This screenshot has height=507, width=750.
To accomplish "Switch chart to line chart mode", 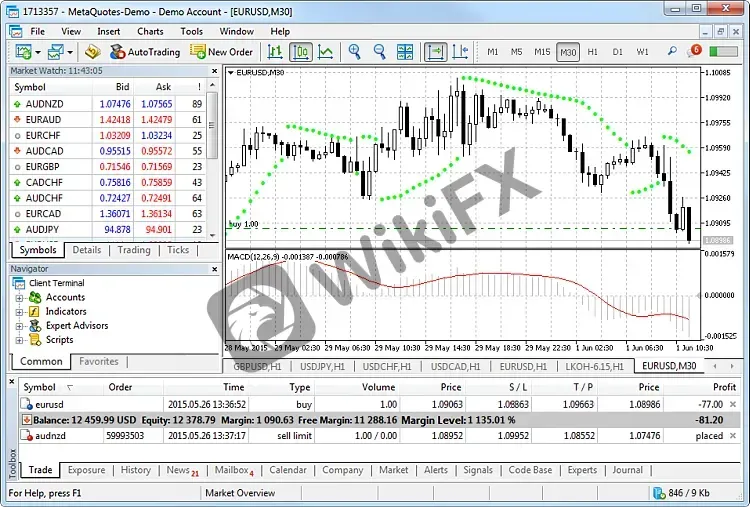I will [326, 52].
